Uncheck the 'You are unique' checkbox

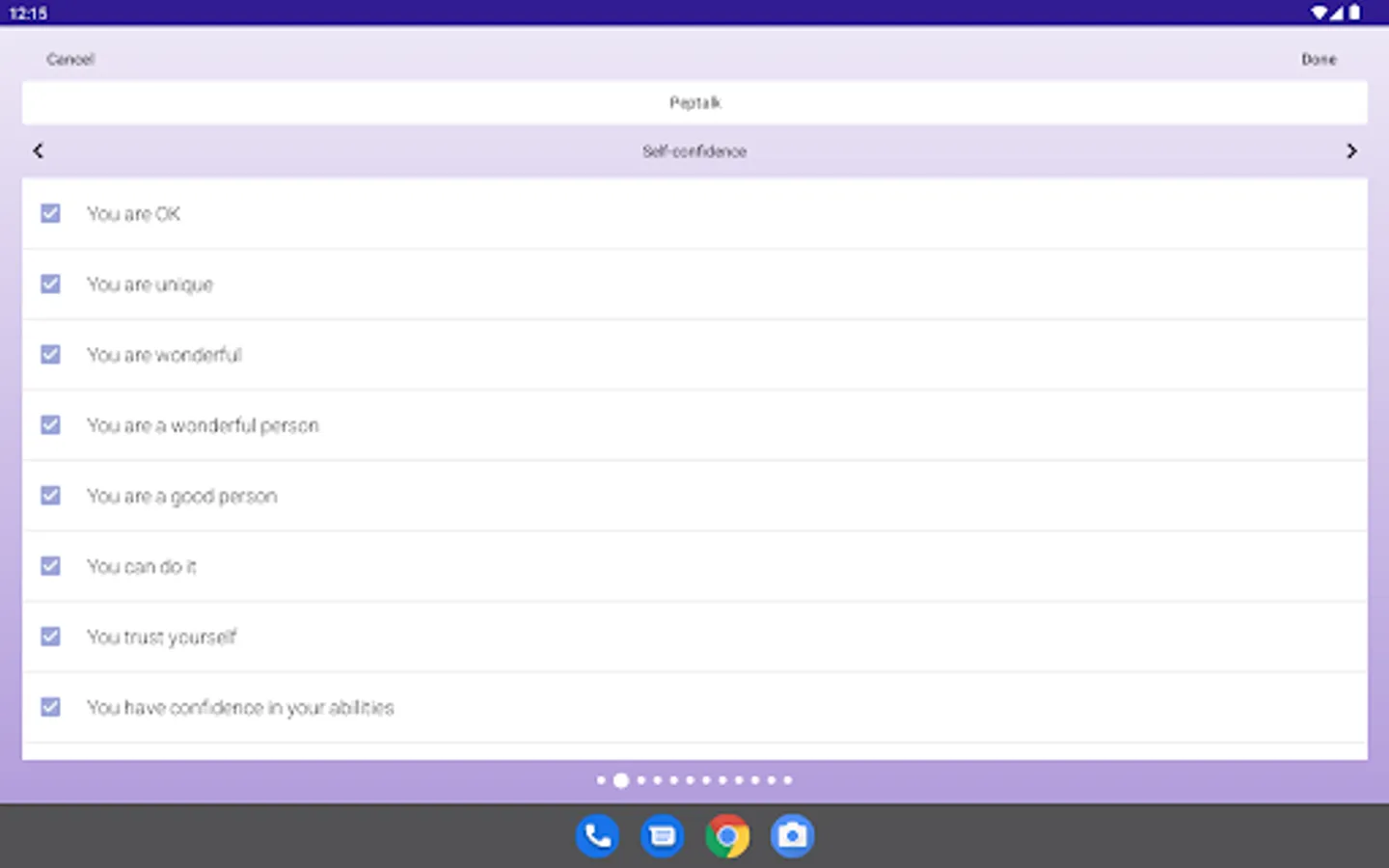[50, 284]
